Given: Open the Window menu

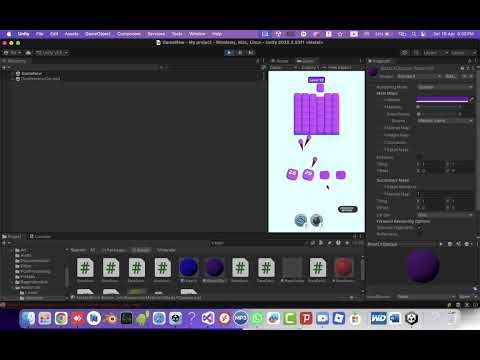Looking at the screenshot, I should (x=197, y=34).
